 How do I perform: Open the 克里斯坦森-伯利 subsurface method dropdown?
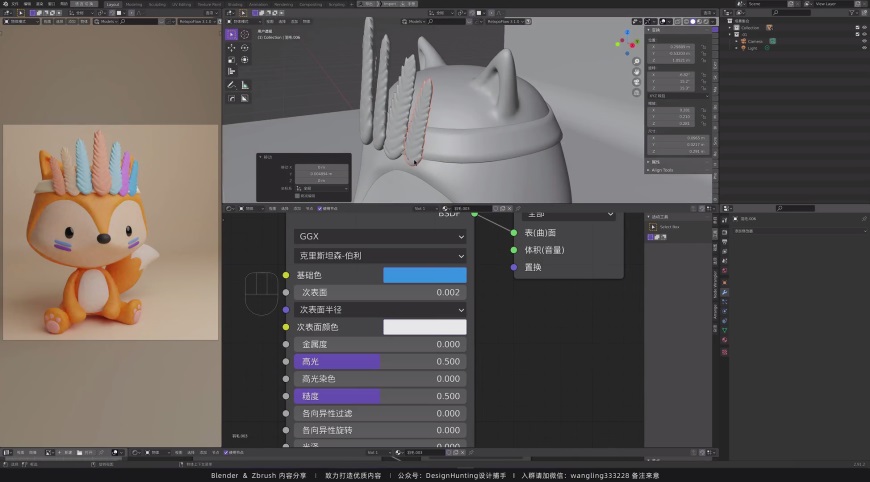pos(380,256)
